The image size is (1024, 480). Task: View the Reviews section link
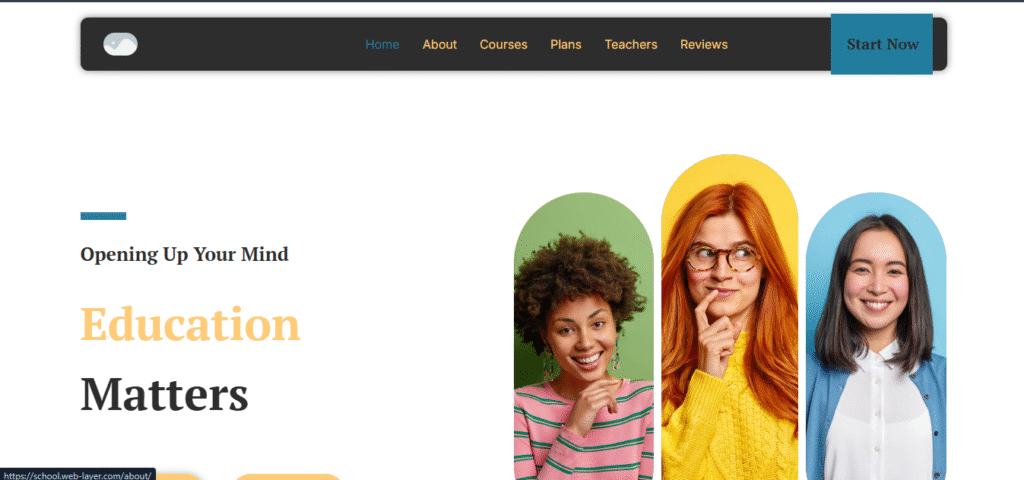coord(704,44)
